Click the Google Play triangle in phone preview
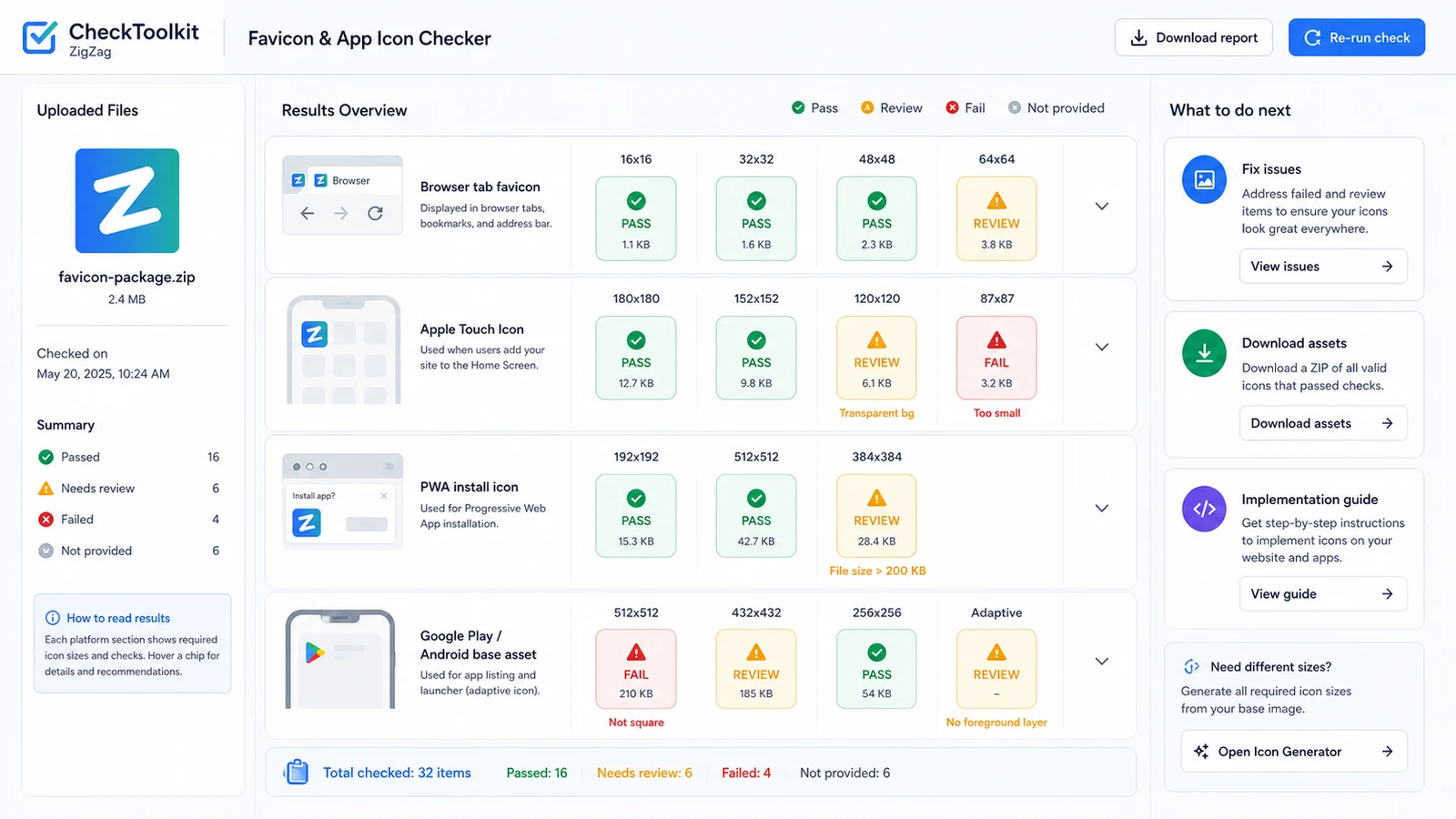This screenshot has height=819, width=1456. pos(315,652)
